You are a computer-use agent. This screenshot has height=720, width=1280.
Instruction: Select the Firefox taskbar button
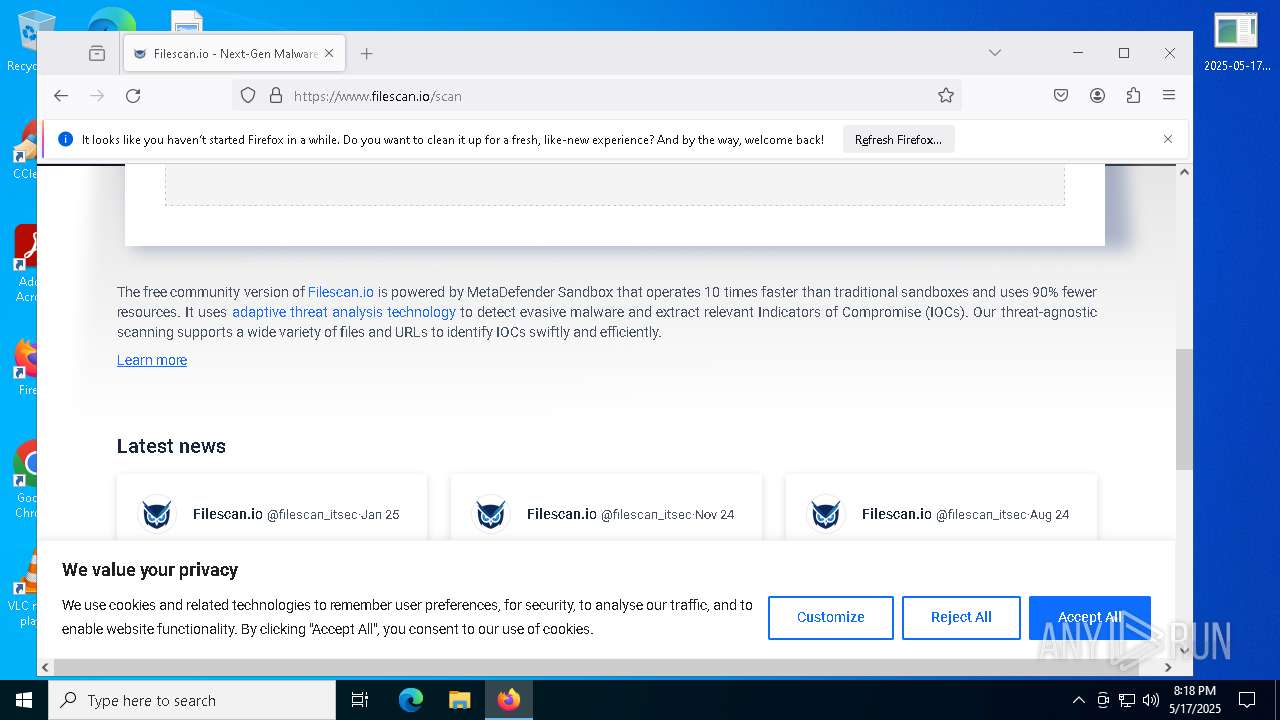509,700
